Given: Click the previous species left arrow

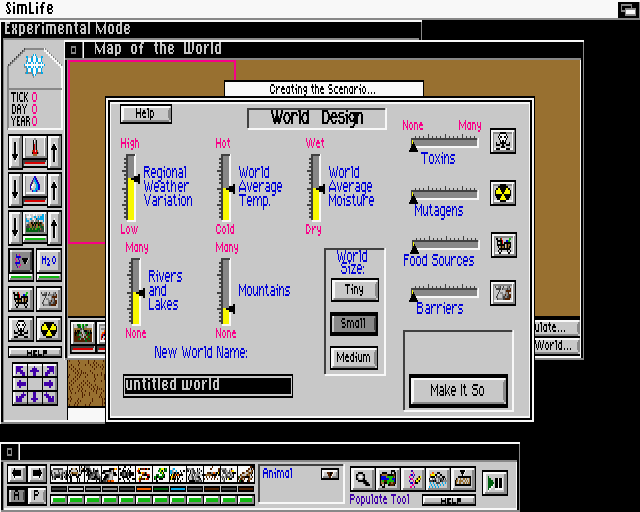Looking at the screenshot, I should tap(17, 474).
